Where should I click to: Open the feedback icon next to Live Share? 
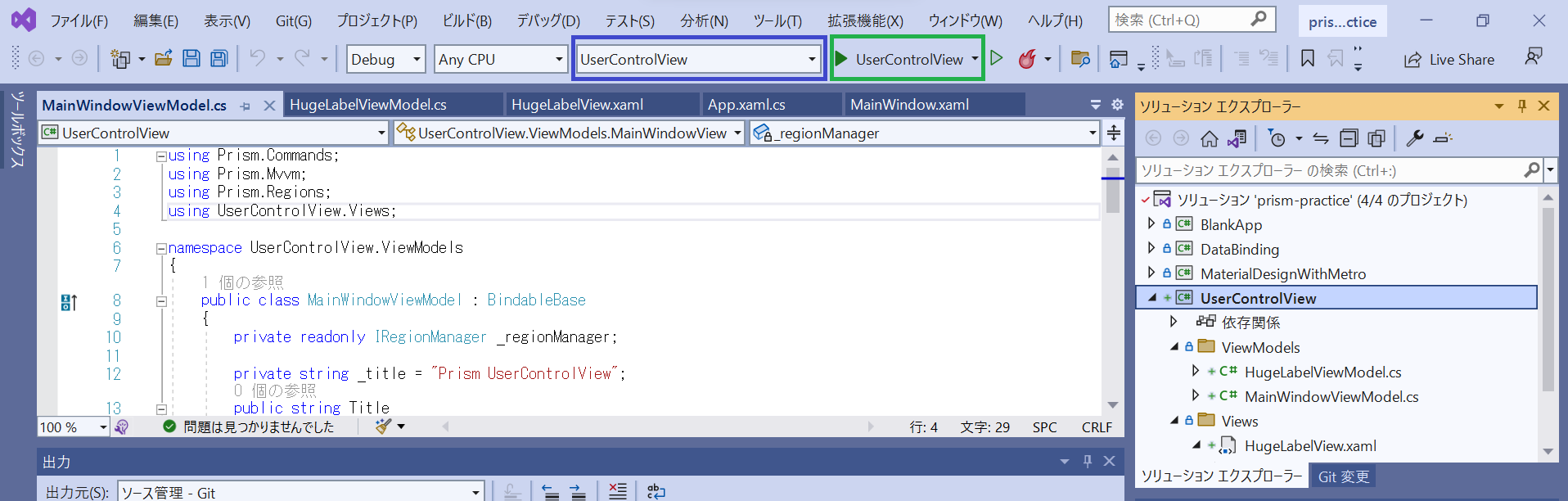1534,57
